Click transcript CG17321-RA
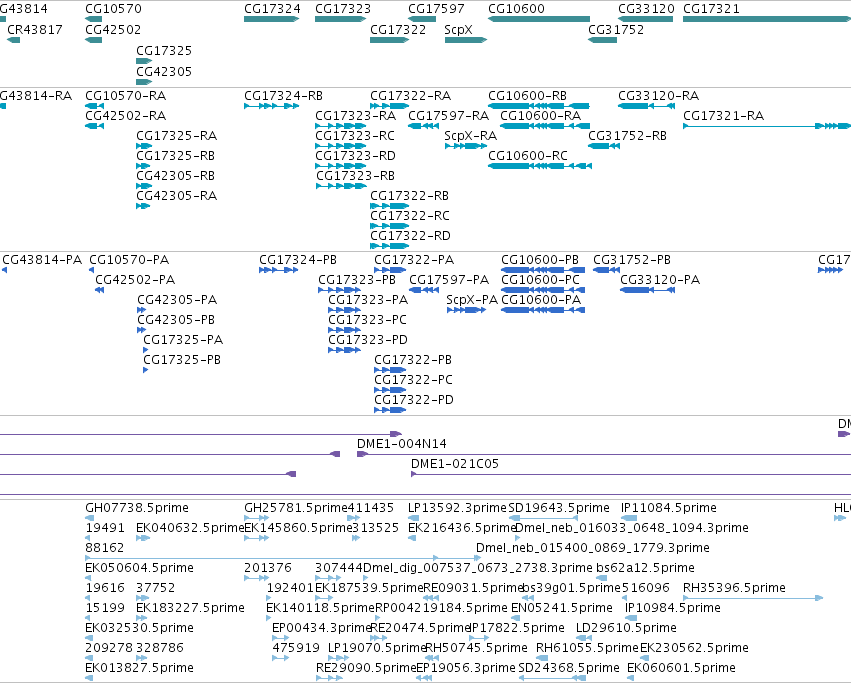Screen dimensions: 851x683 767,126
